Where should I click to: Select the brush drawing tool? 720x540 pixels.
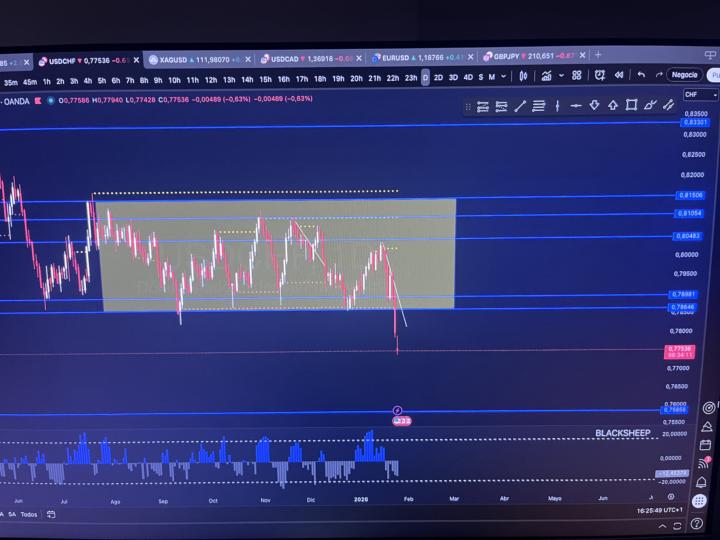click(x=650, y=105)
